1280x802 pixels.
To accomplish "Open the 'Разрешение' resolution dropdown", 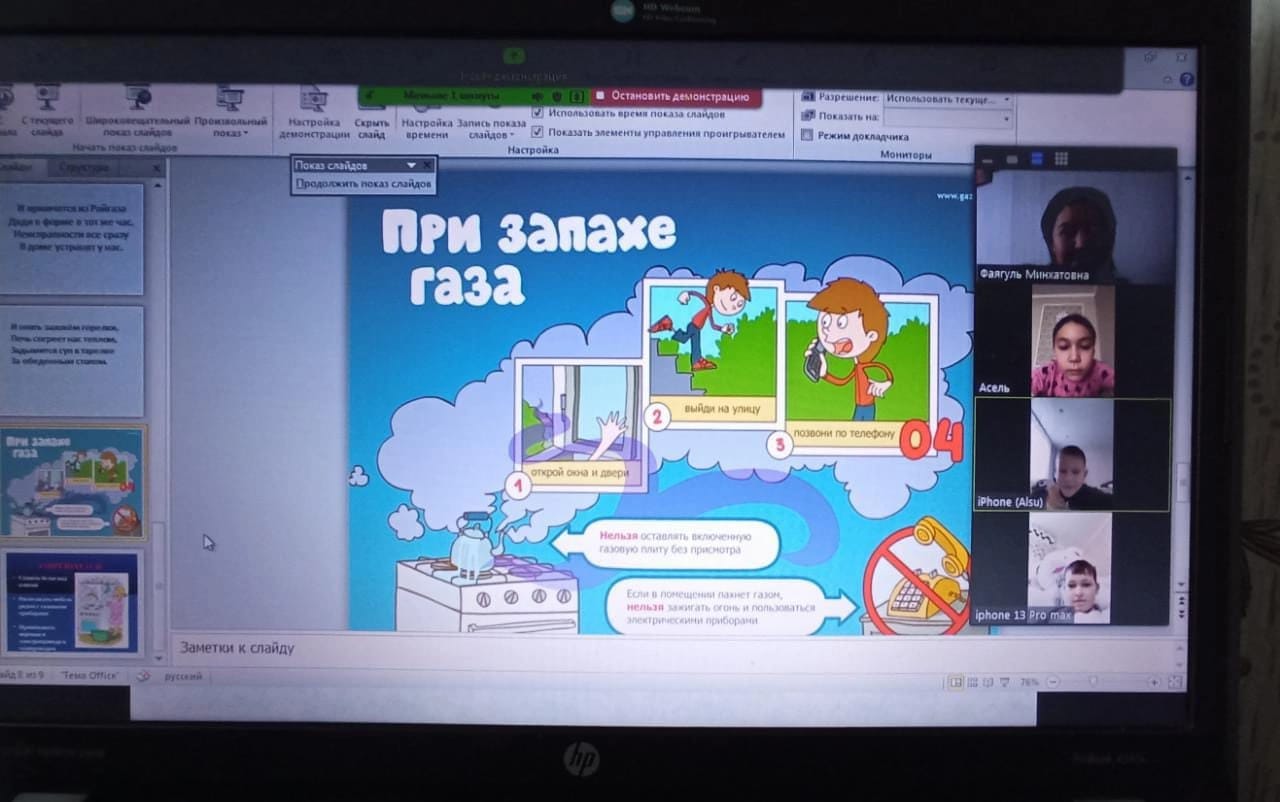I will (1006, 99).
